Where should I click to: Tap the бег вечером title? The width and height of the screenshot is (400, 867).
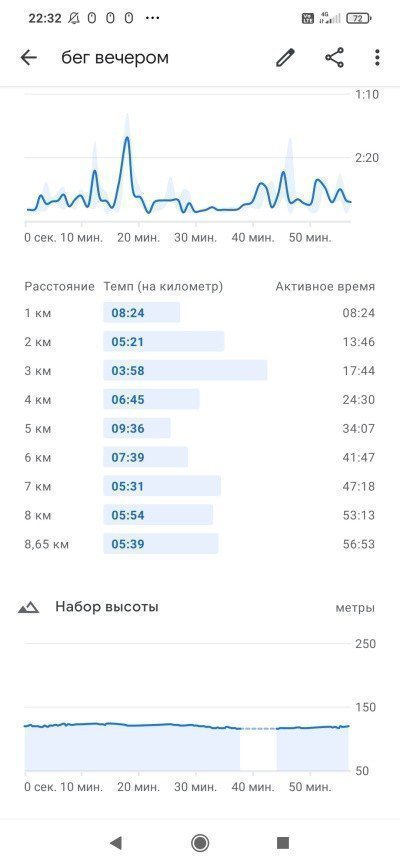[115, 58]
